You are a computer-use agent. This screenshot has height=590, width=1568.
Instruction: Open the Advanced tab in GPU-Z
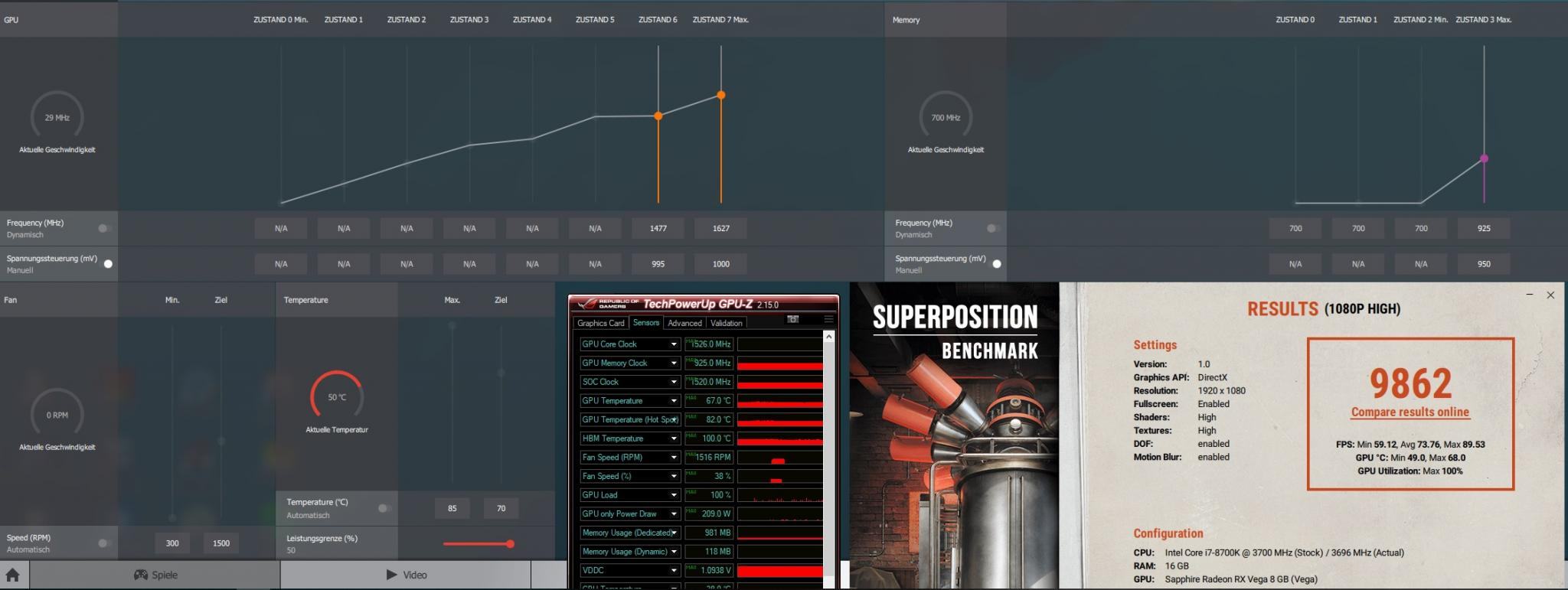(684, 323)
